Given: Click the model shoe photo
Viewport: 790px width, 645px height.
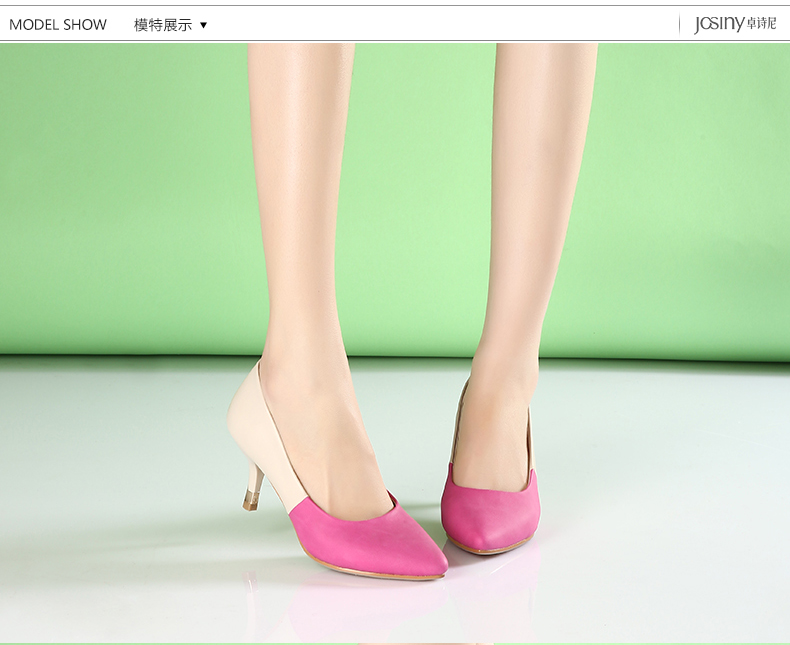Looking at the screenshot, I should (x=395, y=343).
